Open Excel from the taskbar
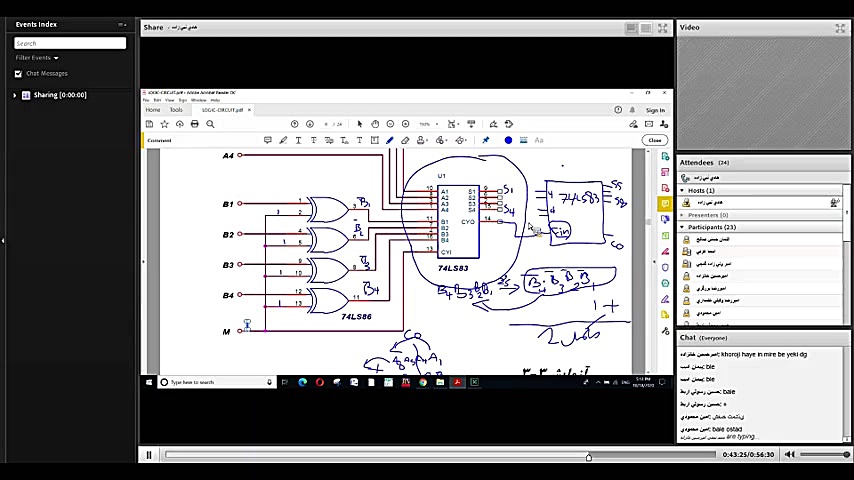Viewport: 854px width, 480px height. click(x=474, y=382)
